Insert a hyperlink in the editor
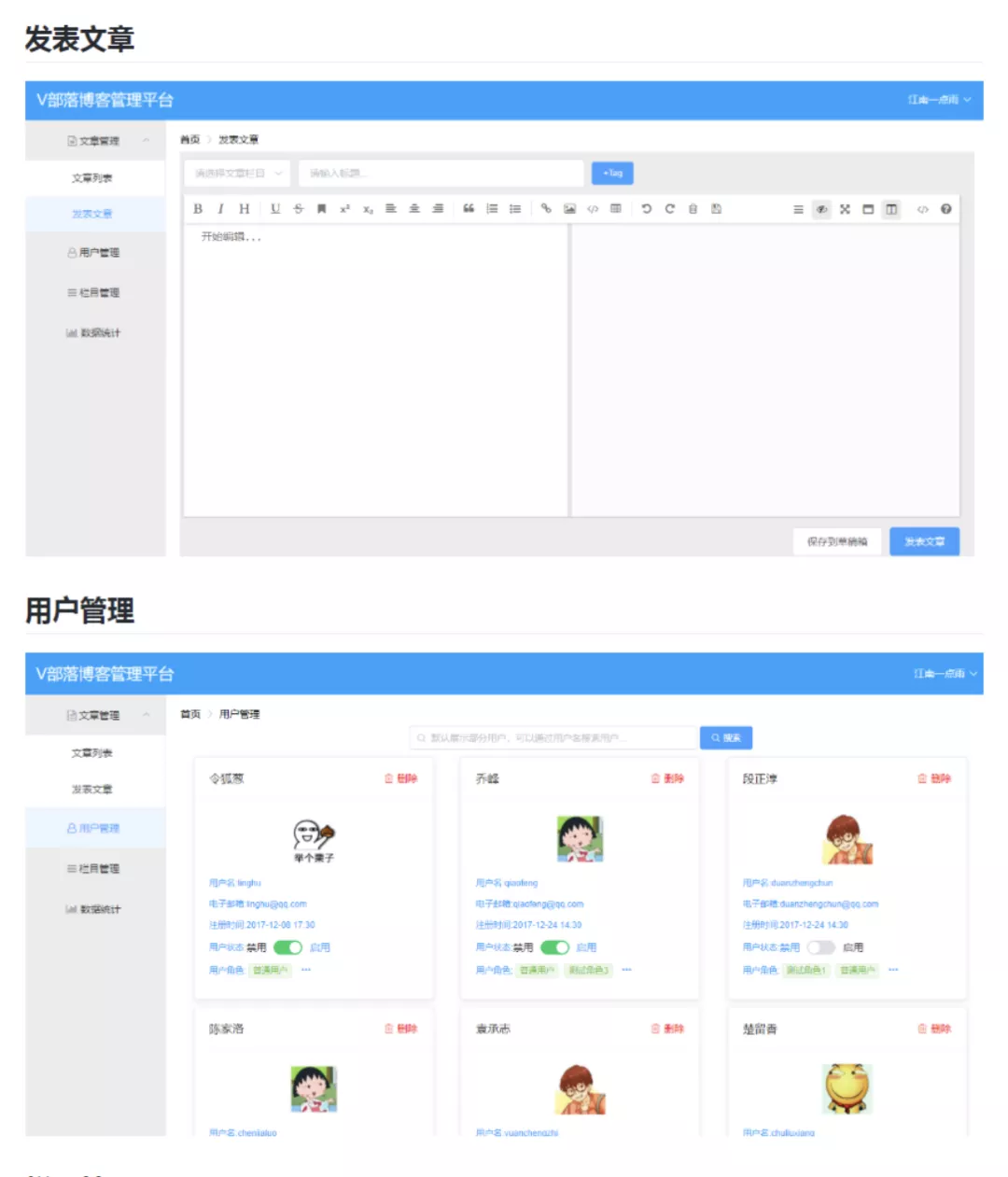The image size is (1008, 1177). point(546,208)
